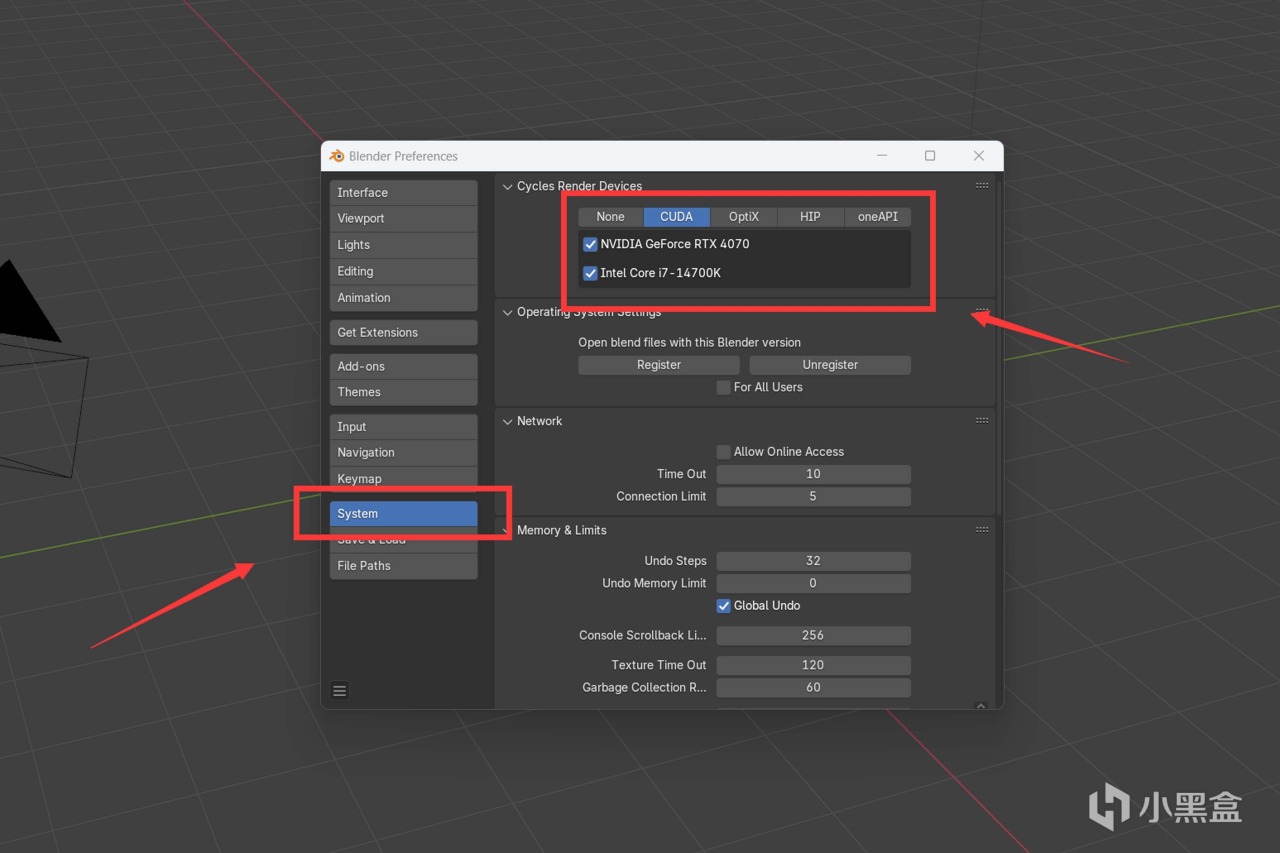Select None as the Cycles render device

pyautogui.click(x=610, y=217)
